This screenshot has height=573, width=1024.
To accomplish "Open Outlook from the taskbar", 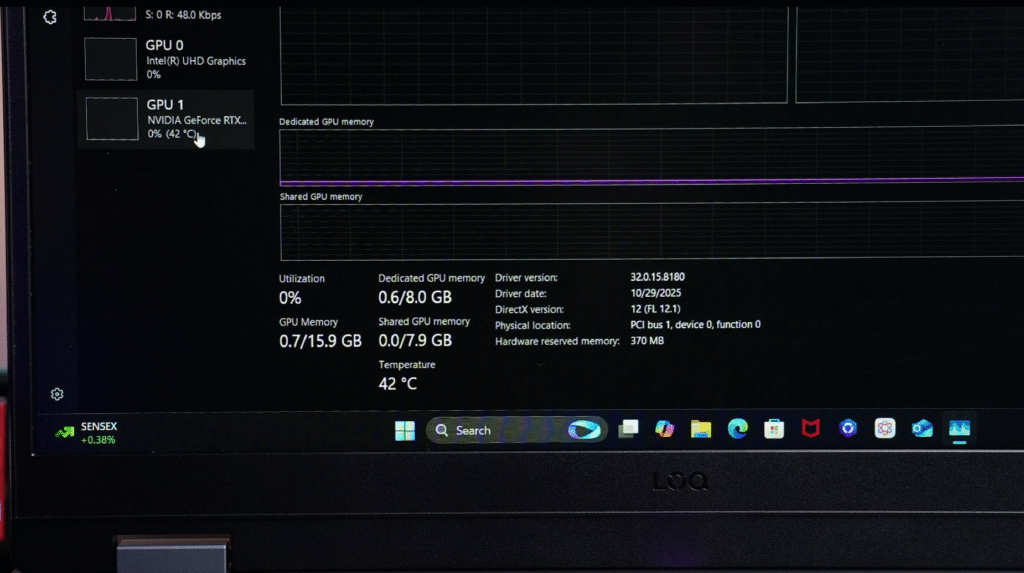I will (x=922, y=429).
